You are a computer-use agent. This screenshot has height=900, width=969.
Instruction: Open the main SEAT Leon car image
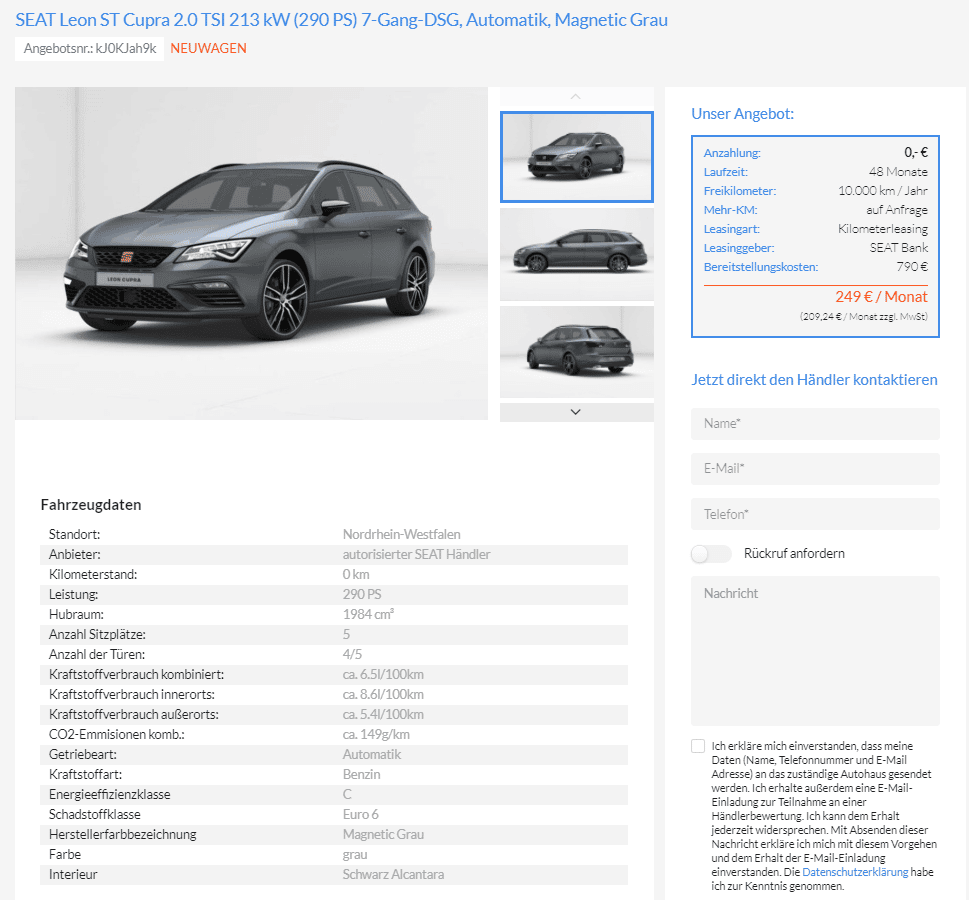point(252,253)
